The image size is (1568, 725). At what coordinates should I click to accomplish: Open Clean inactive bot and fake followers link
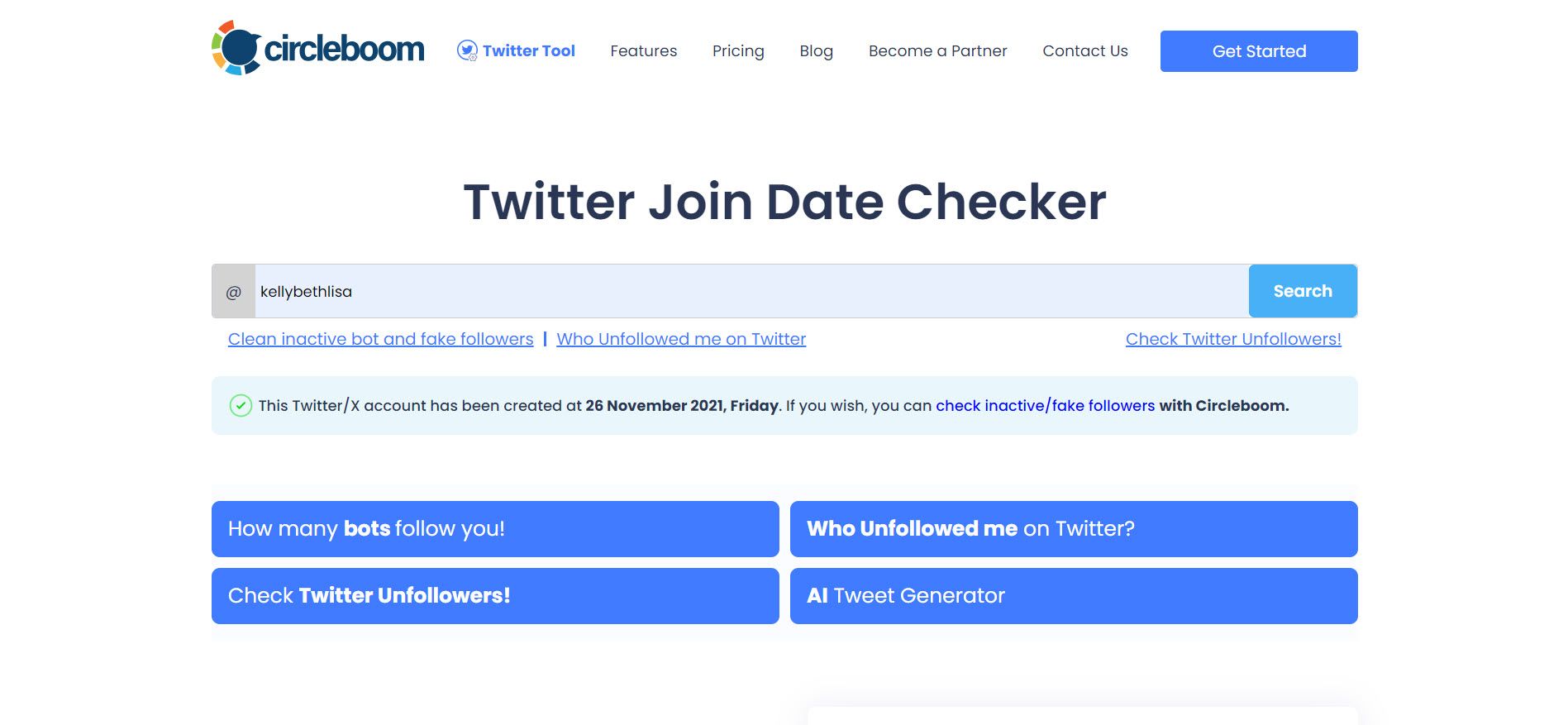coord(380,339)
